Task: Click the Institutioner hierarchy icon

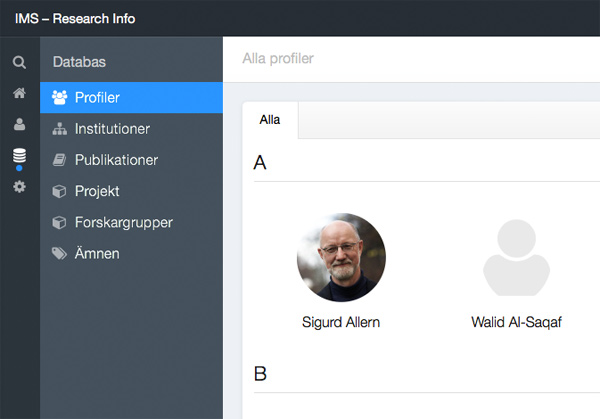Action: (x=60, y=129)
